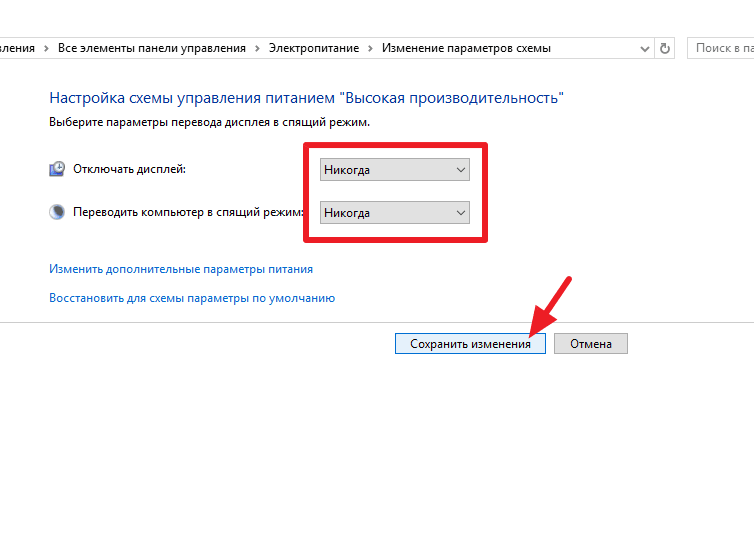This screenshot has width=754, height=558.
Task: Expand address bar history chevron
Action: pos(645,49)
